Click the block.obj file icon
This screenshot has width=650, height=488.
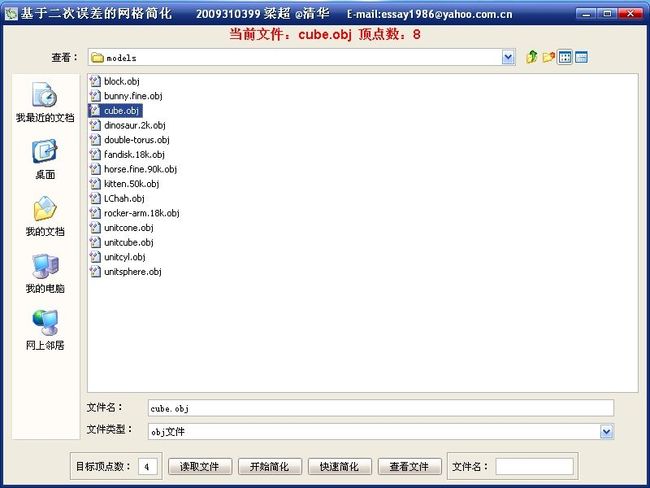(95, 81)
